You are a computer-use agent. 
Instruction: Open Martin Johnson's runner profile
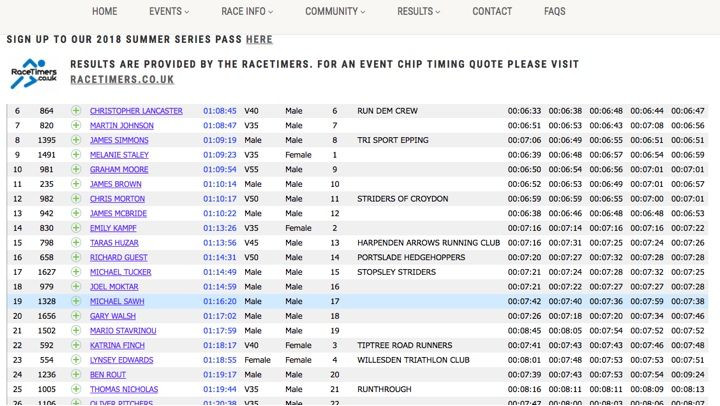click(121, 126)
